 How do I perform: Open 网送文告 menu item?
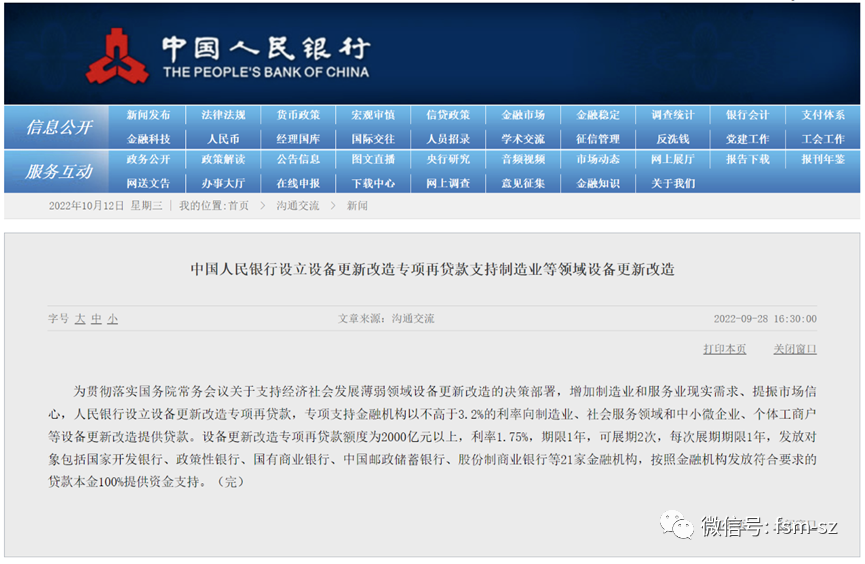coord(148,183)
